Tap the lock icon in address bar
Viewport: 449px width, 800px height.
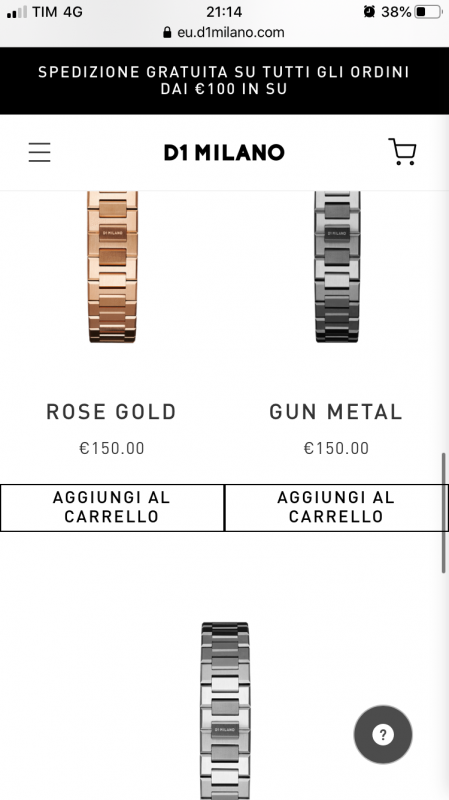(x=167, y=33)
